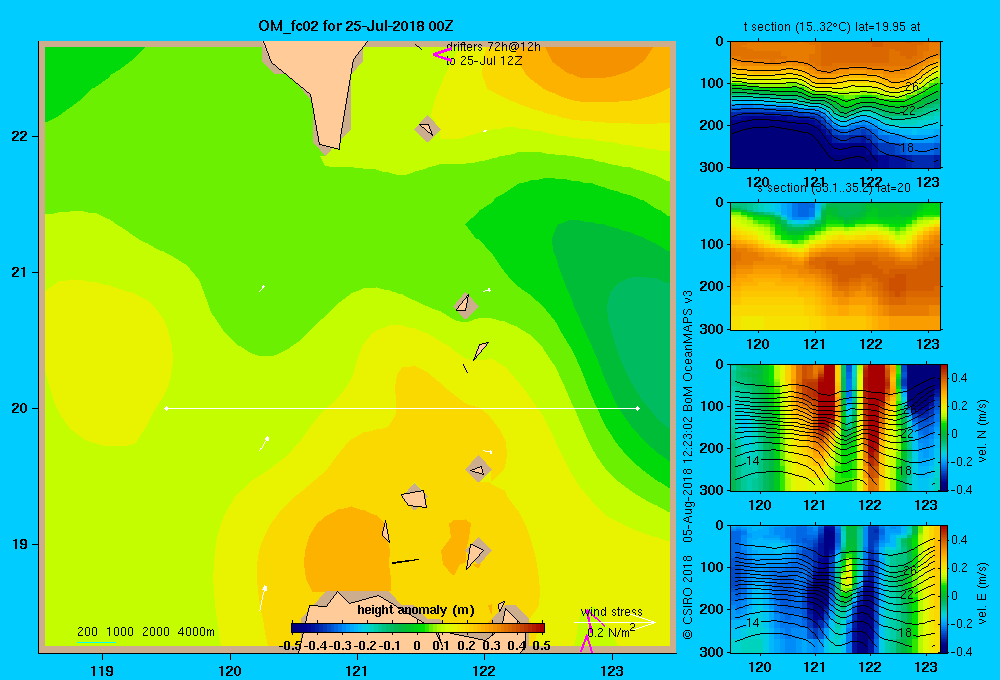The height and width of the screenshot is (680, 1000).
Task: Click latitude label 20 on main map axis
Action: click(19, 408)
